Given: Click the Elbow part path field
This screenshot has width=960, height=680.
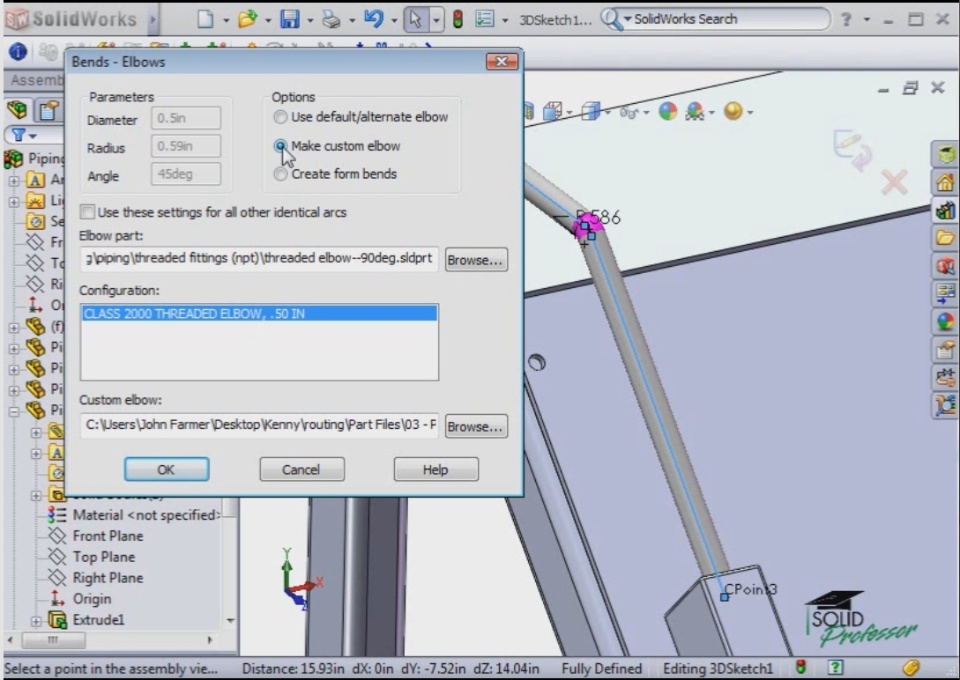Looking at the screenshot, I should tap(260, 258).
